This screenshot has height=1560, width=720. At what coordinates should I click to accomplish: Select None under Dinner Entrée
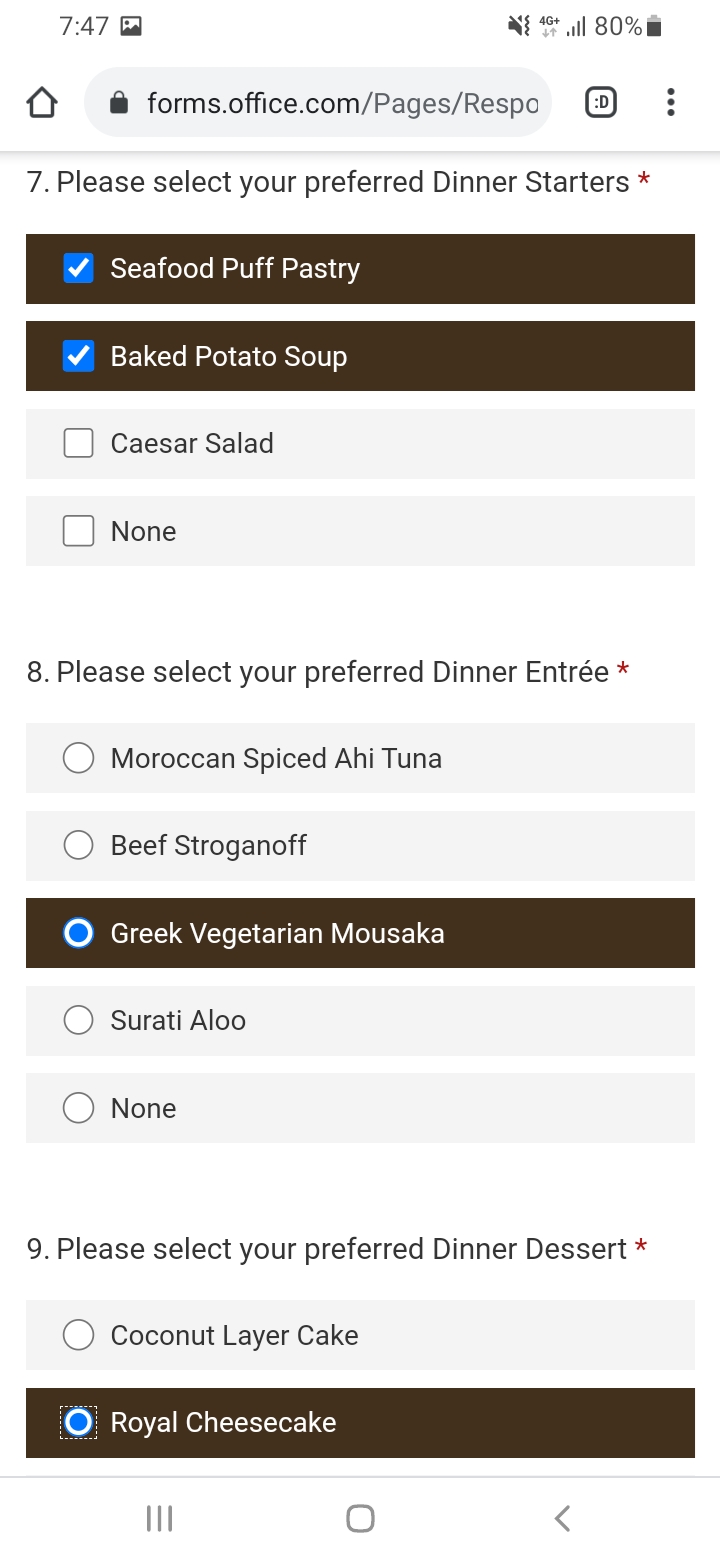78,1108
